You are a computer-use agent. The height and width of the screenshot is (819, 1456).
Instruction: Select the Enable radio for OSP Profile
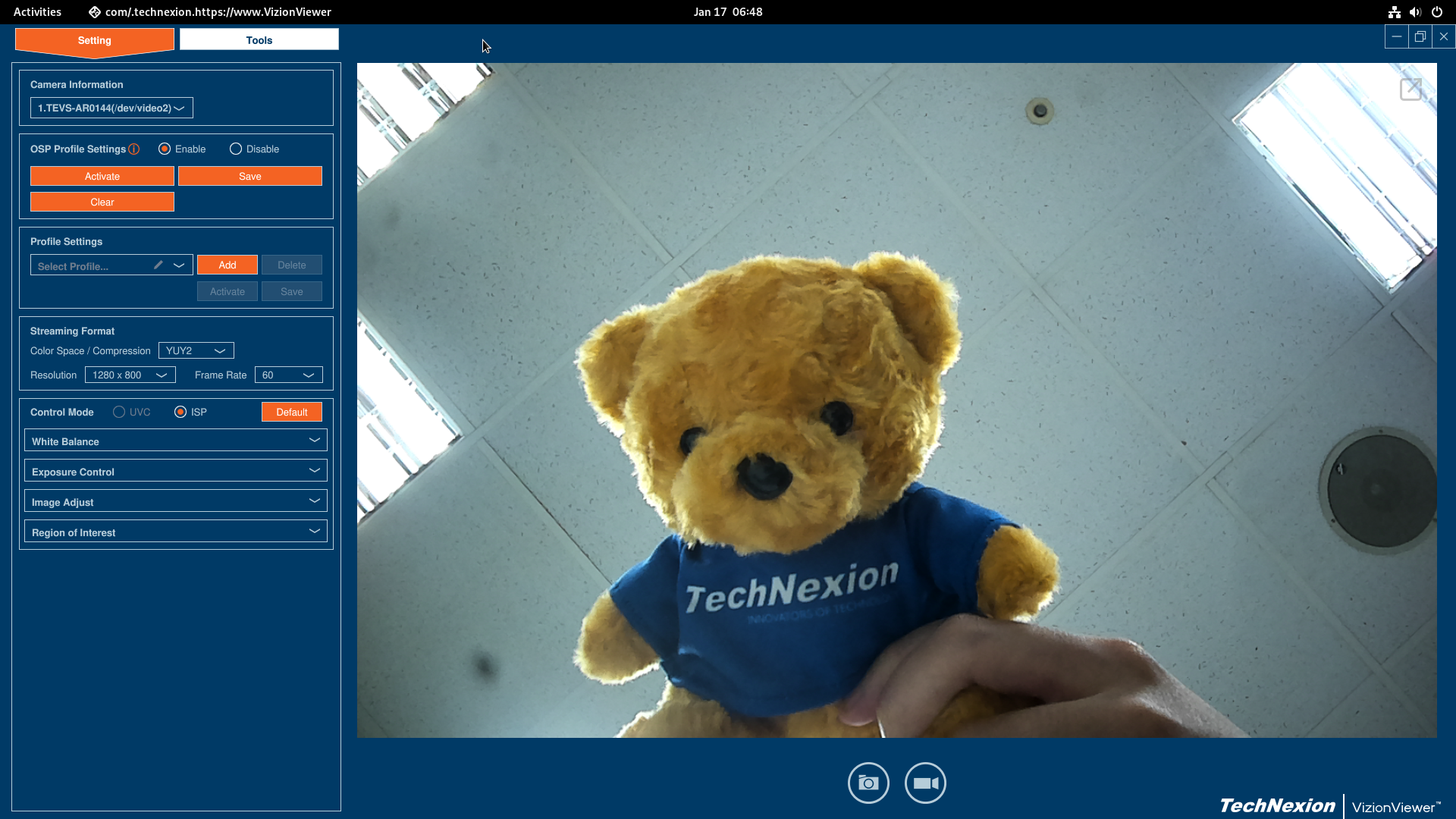tap(165, 149)
